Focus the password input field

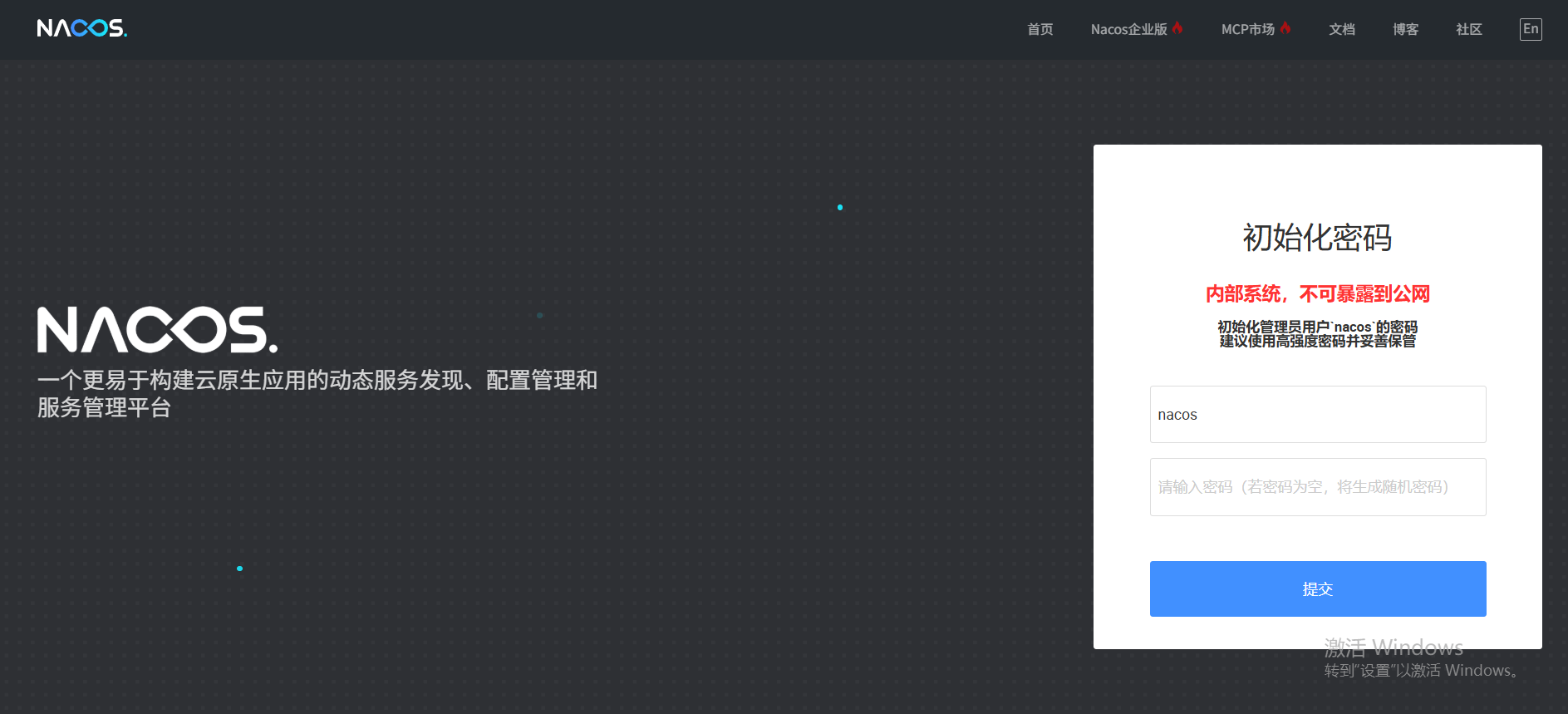(1318, 487)
